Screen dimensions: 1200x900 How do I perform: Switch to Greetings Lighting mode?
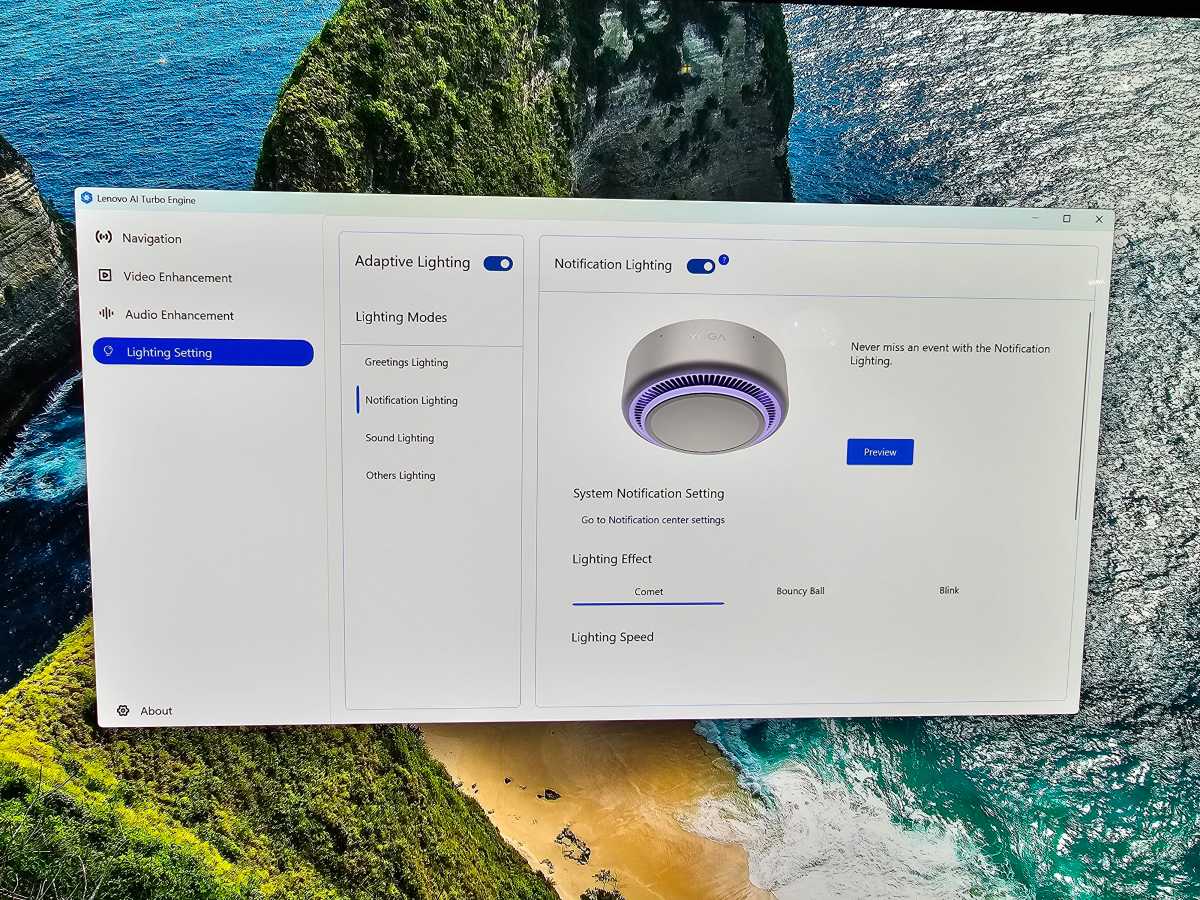(x=406, y=362)
